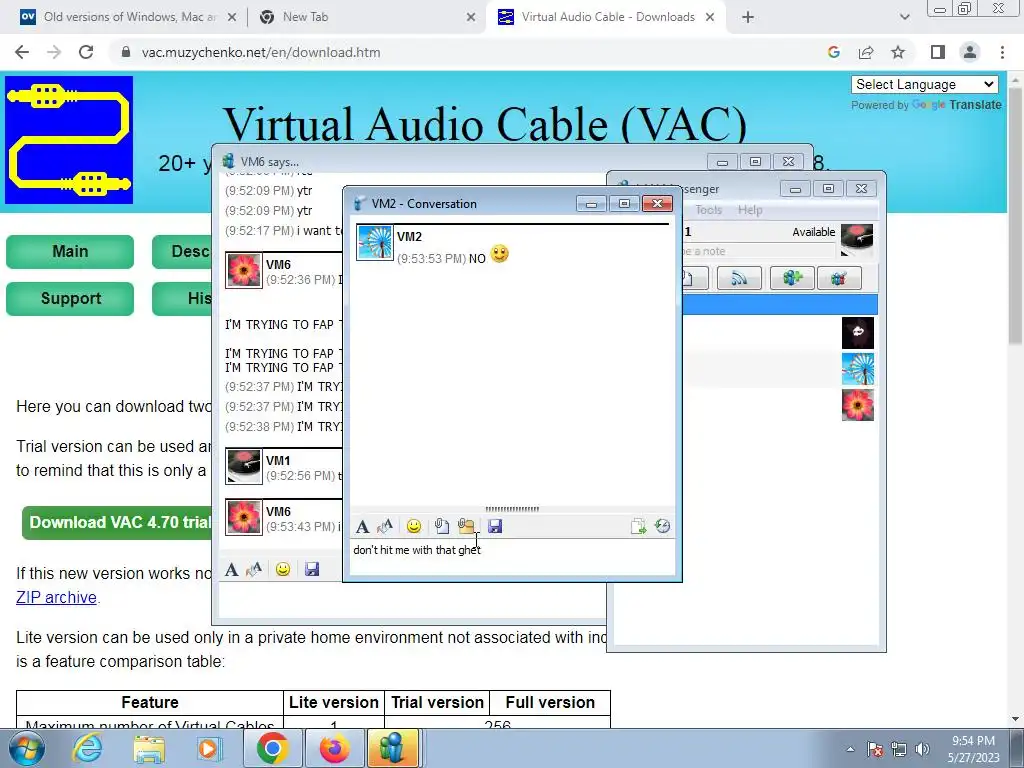Select dark avatar contact in Messenger list
The height and width of the screenshot is (768, 1024).
pyautogui.click(x=857, y=332)
